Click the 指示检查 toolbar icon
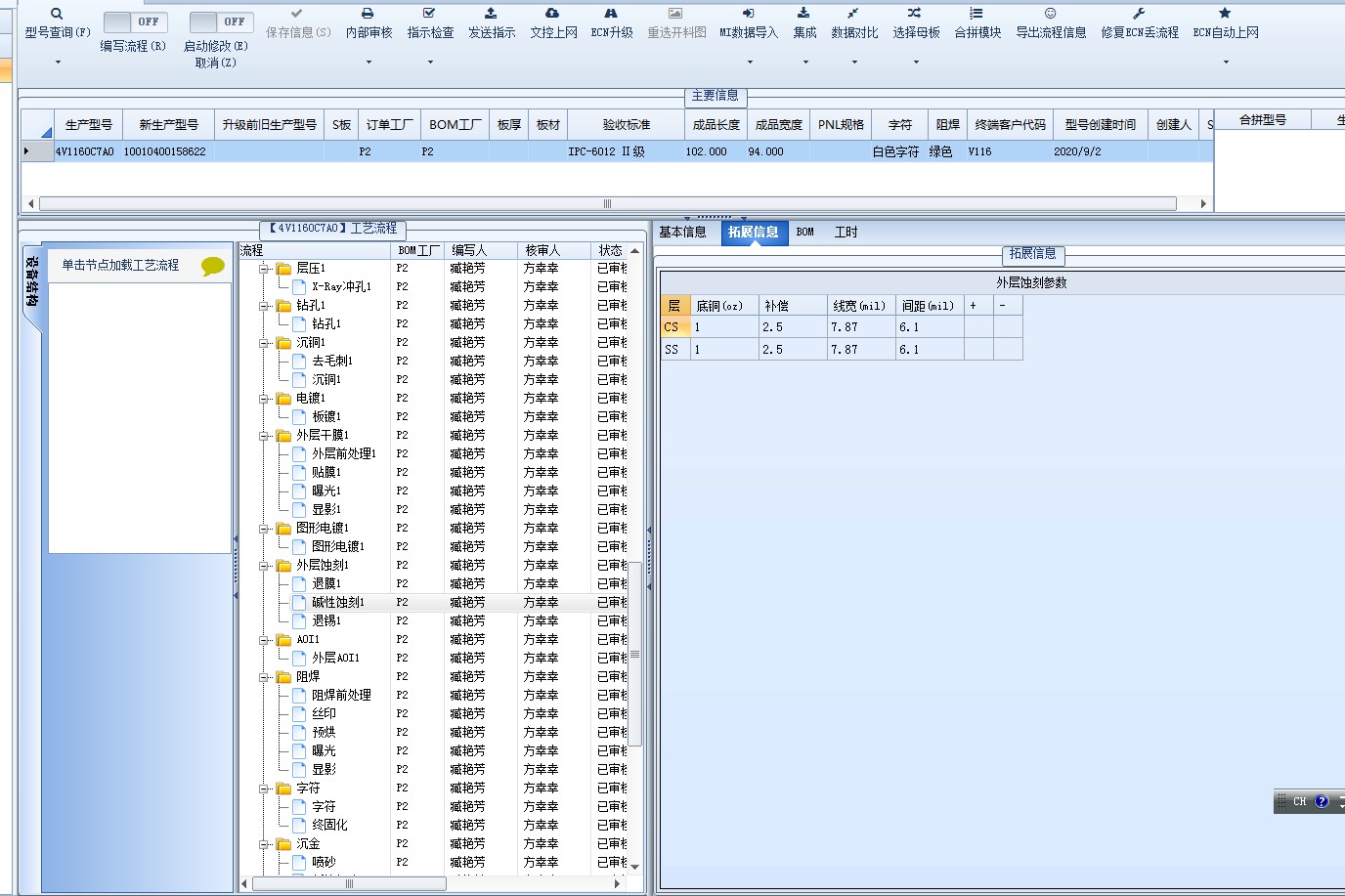This screenshot has height=896, width=1345. click(x=429, y=14)
